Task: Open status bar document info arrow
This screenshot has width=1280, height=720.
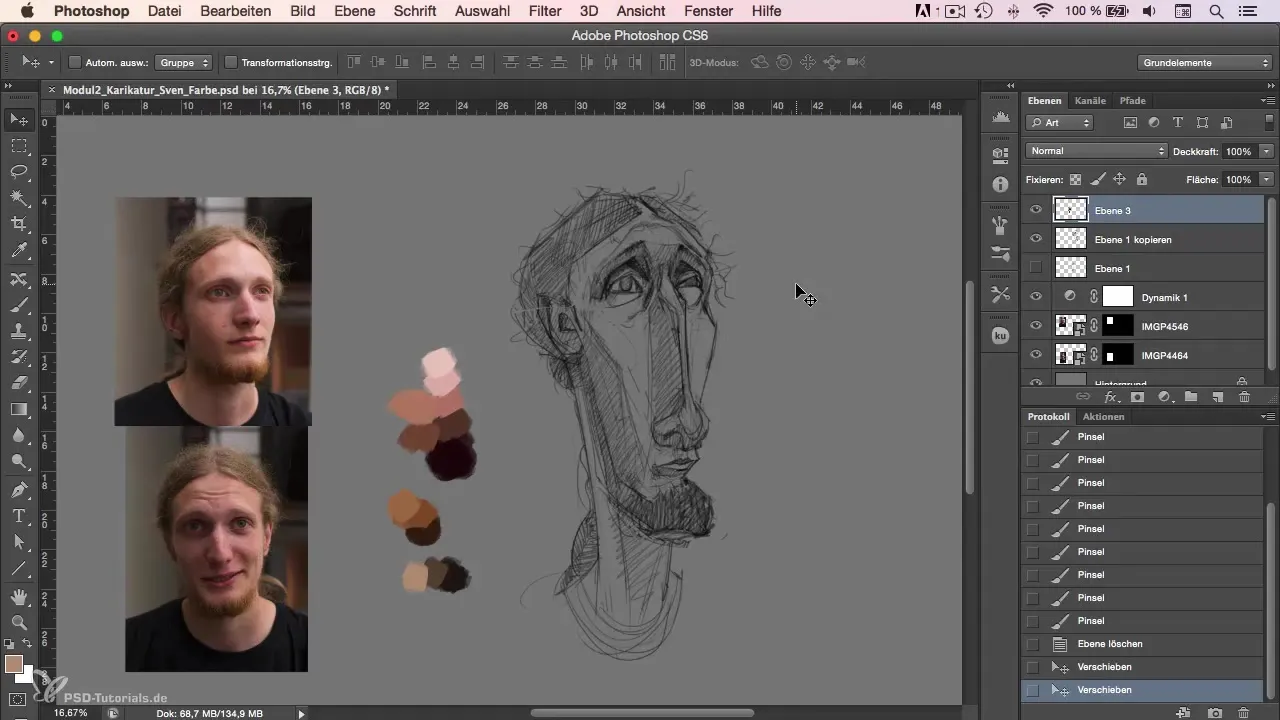Action: click(301, 714)
